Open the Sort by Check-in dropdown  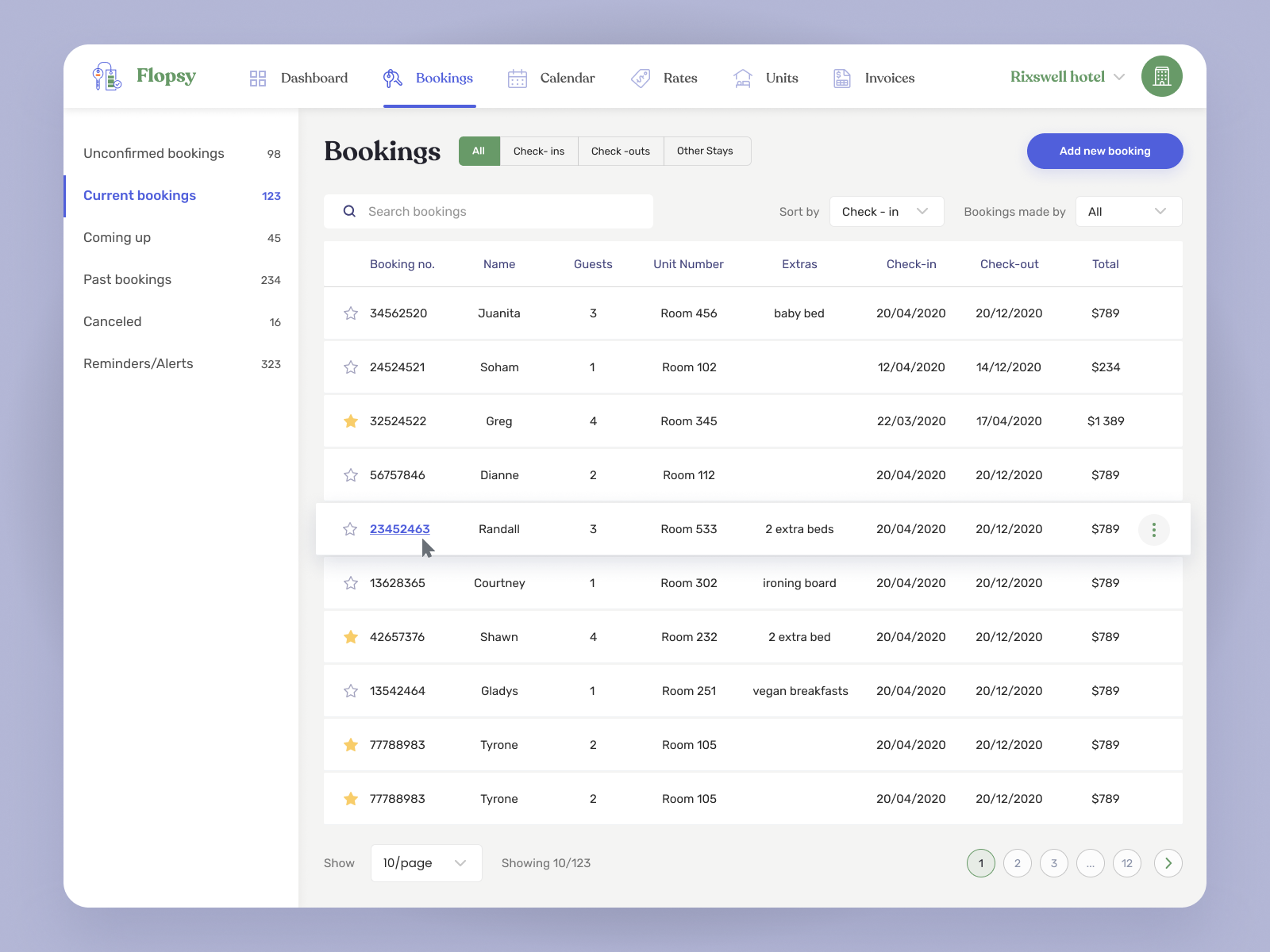click(x=887, y=212)
